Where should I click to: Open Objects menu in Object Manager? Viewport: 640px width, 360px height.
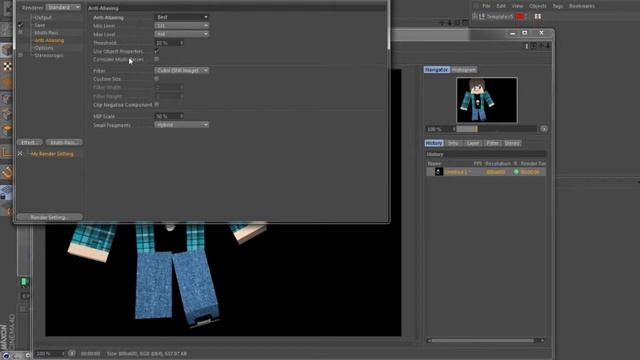[538, 6]
